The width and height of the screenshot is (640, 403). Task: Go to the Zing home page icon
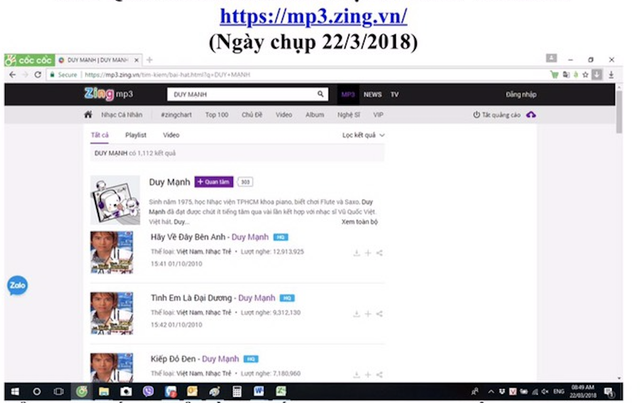click(88, 115)
